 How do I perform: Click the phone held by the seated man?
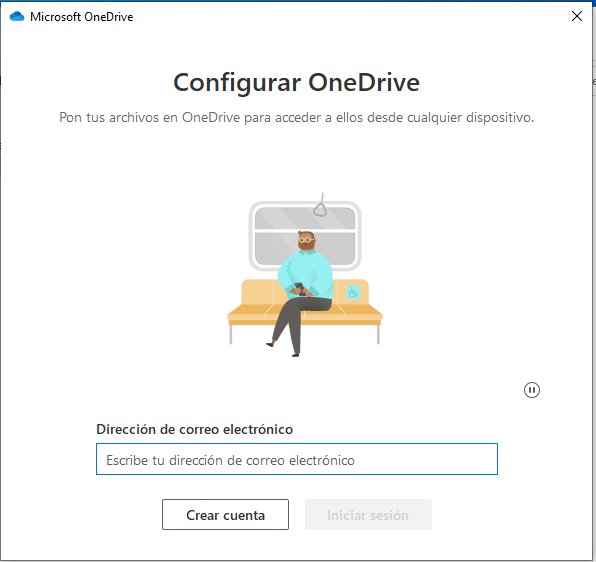coord(300,289)
